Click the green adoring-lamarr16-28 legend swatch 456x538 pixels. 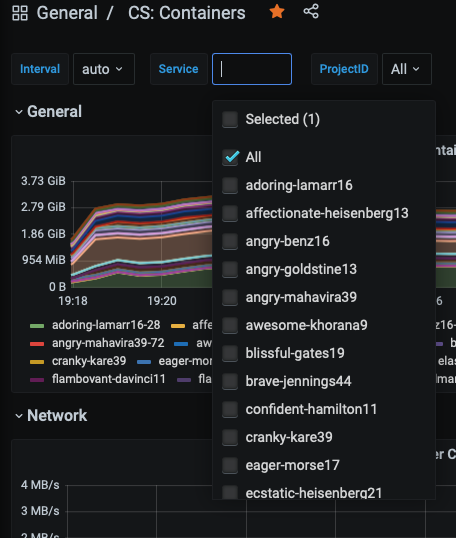point(37,326)
